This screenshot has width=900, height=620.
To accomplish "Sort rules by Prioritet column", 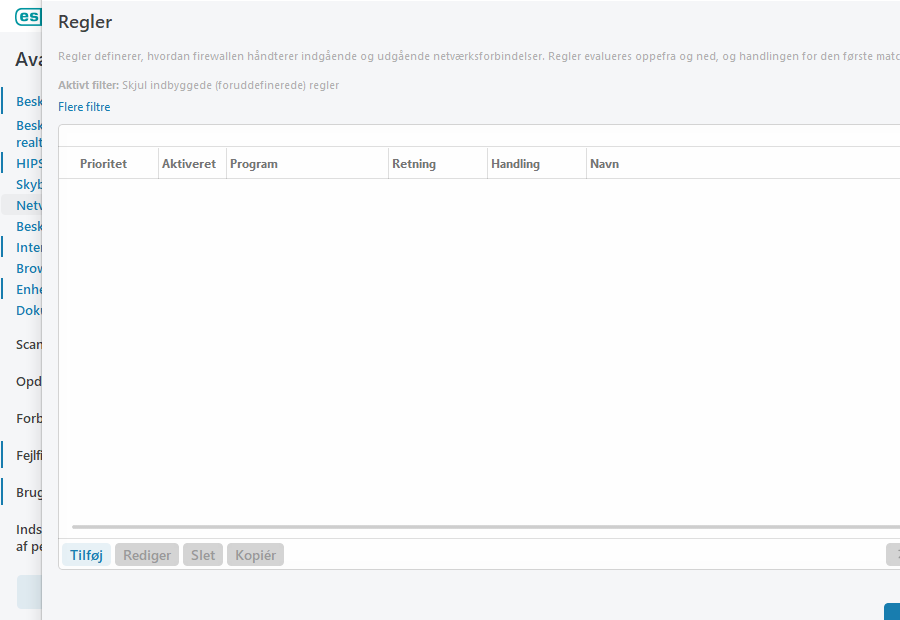I will point(104,164).
